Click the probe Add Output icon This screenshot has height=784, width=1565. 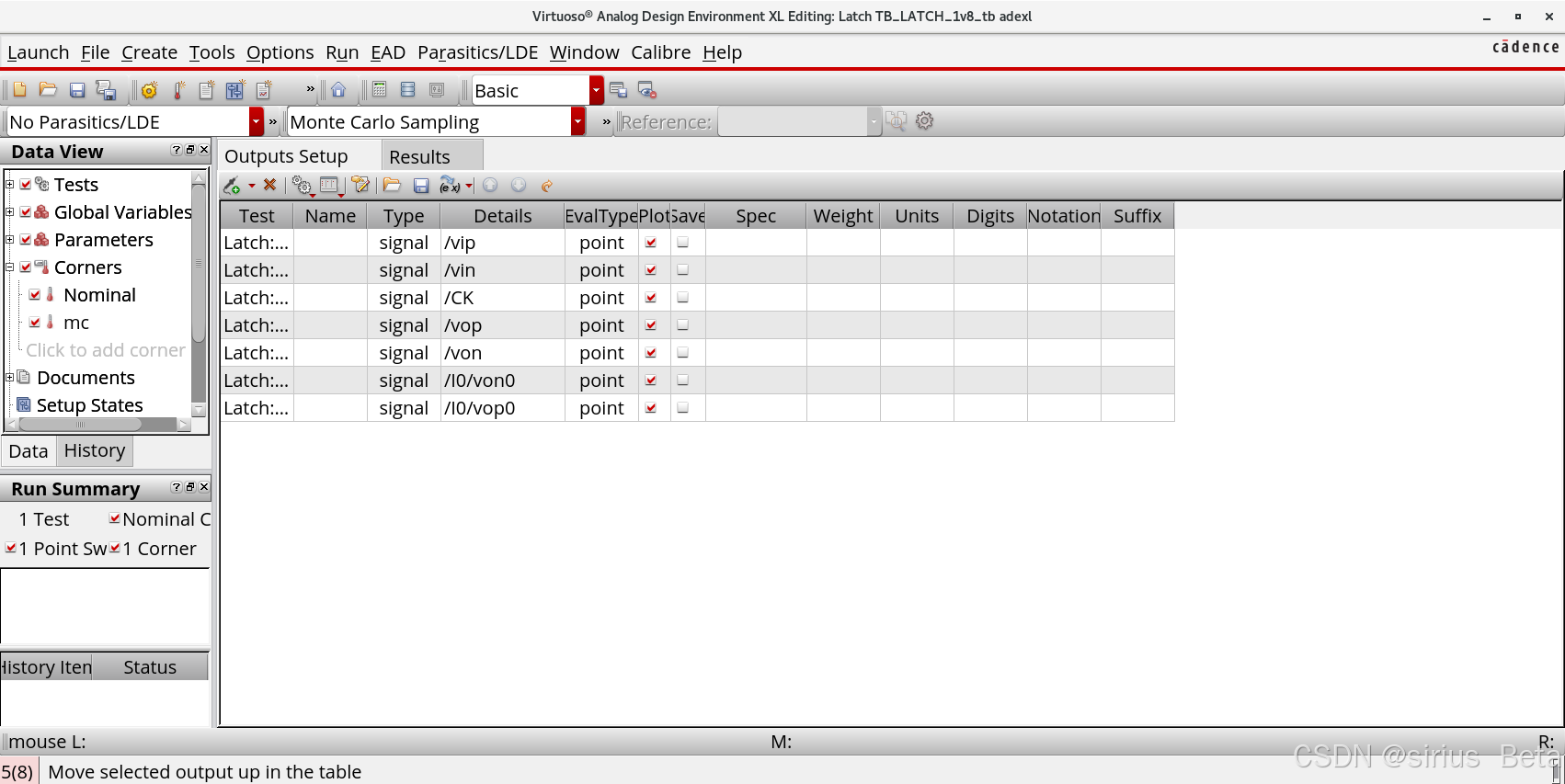pyautogui.click(x=232, y=186)
